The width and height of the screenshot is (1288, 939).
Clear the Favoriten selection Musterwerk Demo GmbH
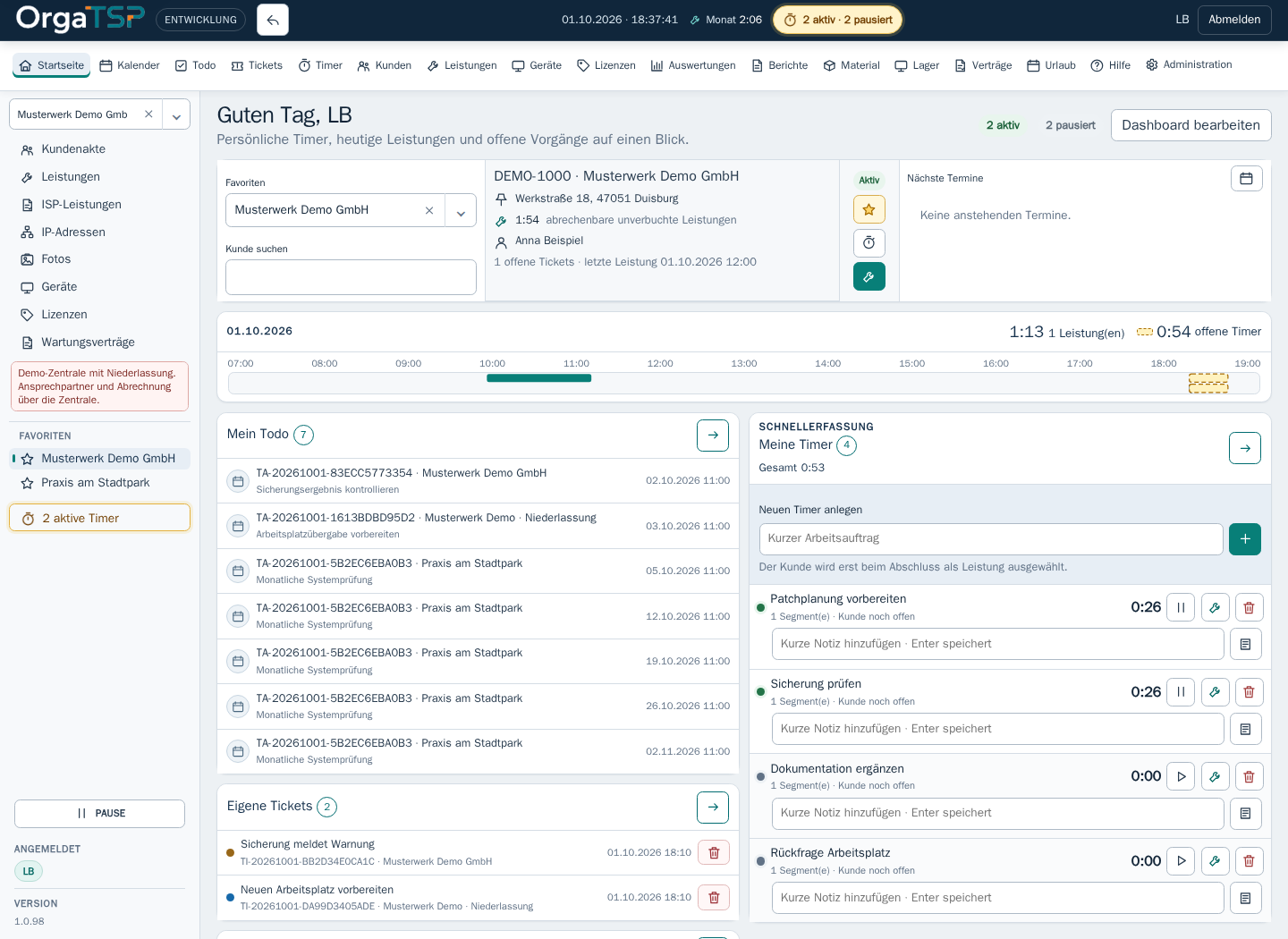point(429,211)
